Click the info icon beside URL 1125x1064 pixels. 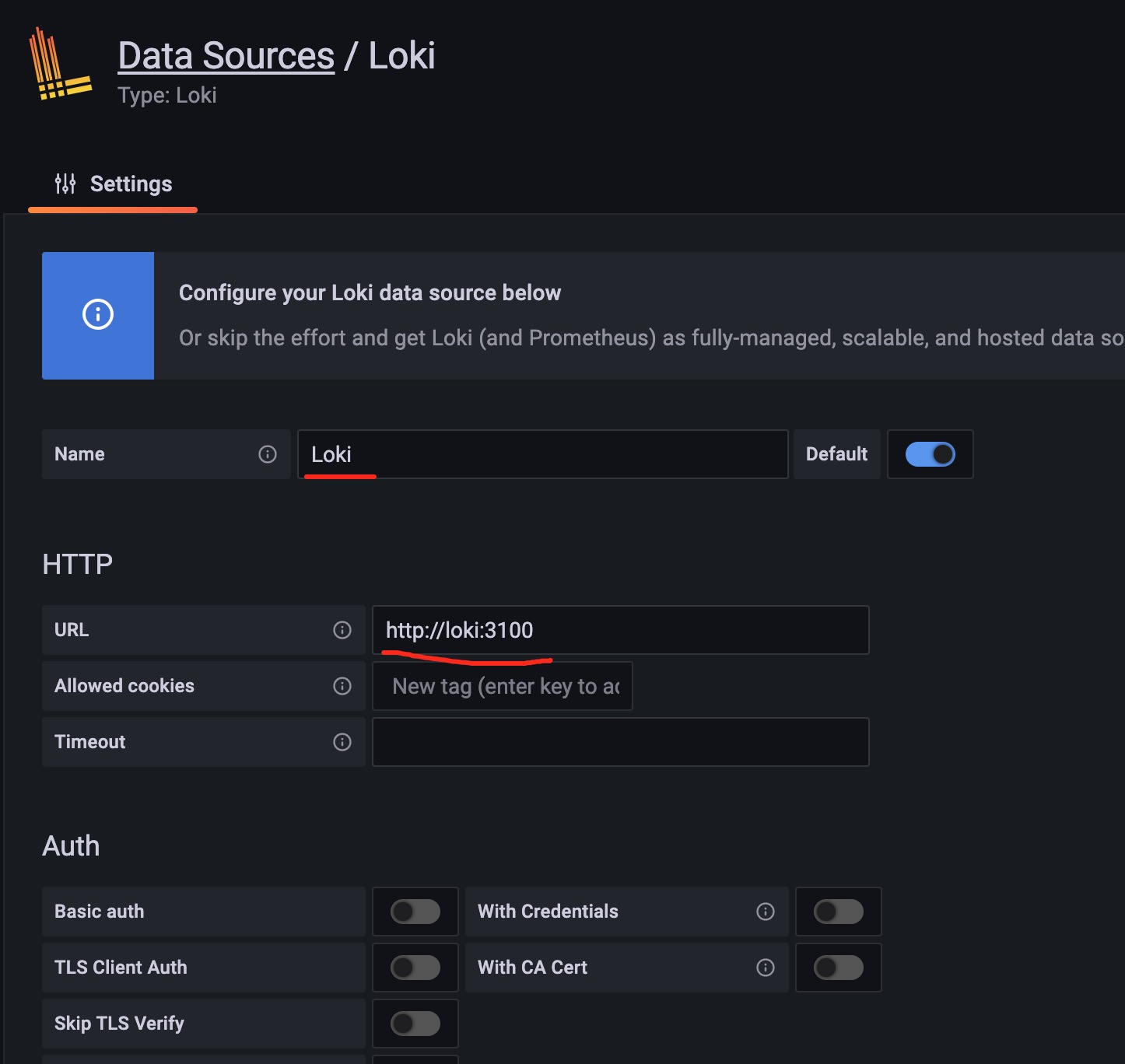(x=342, y=630)
